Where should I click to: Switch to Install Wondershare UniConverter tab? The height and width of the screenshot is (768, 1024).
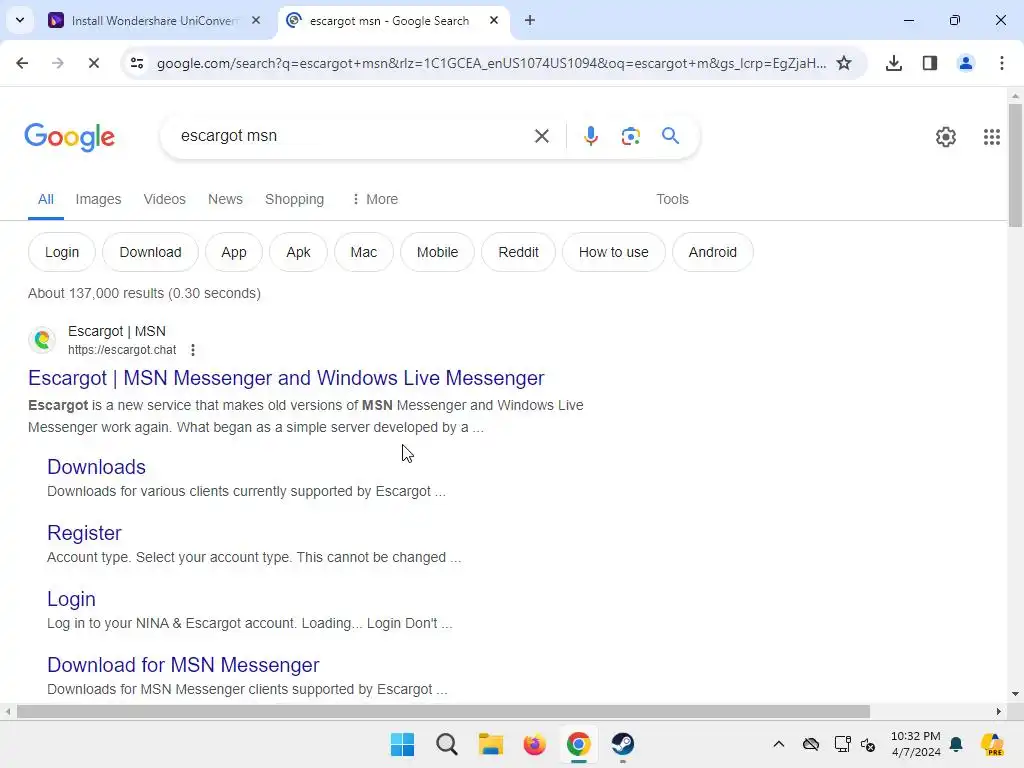(x=155, y=21)
